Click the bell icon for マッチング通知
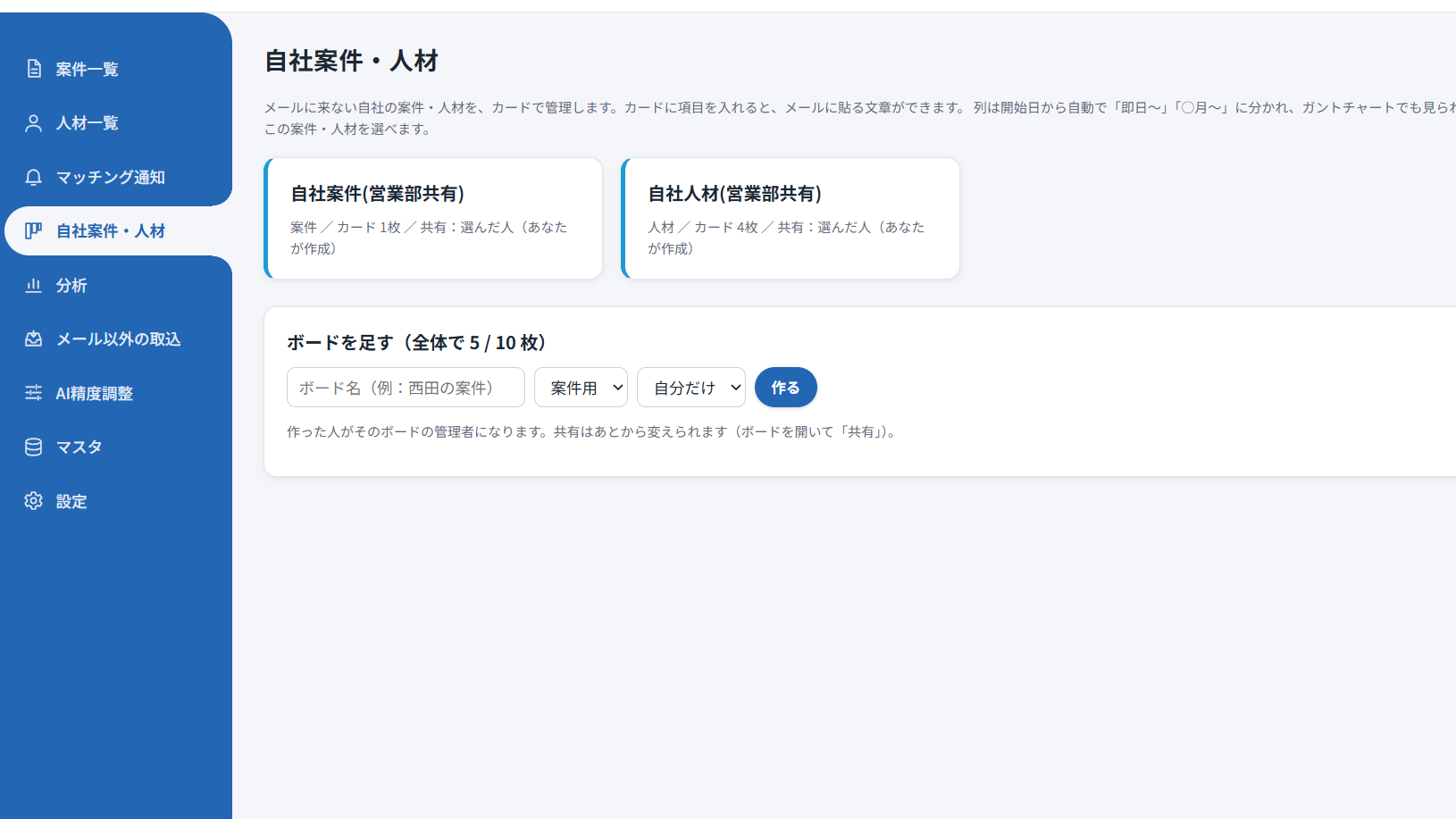This screenshot has height=819, width=1456. pos(34,177)
